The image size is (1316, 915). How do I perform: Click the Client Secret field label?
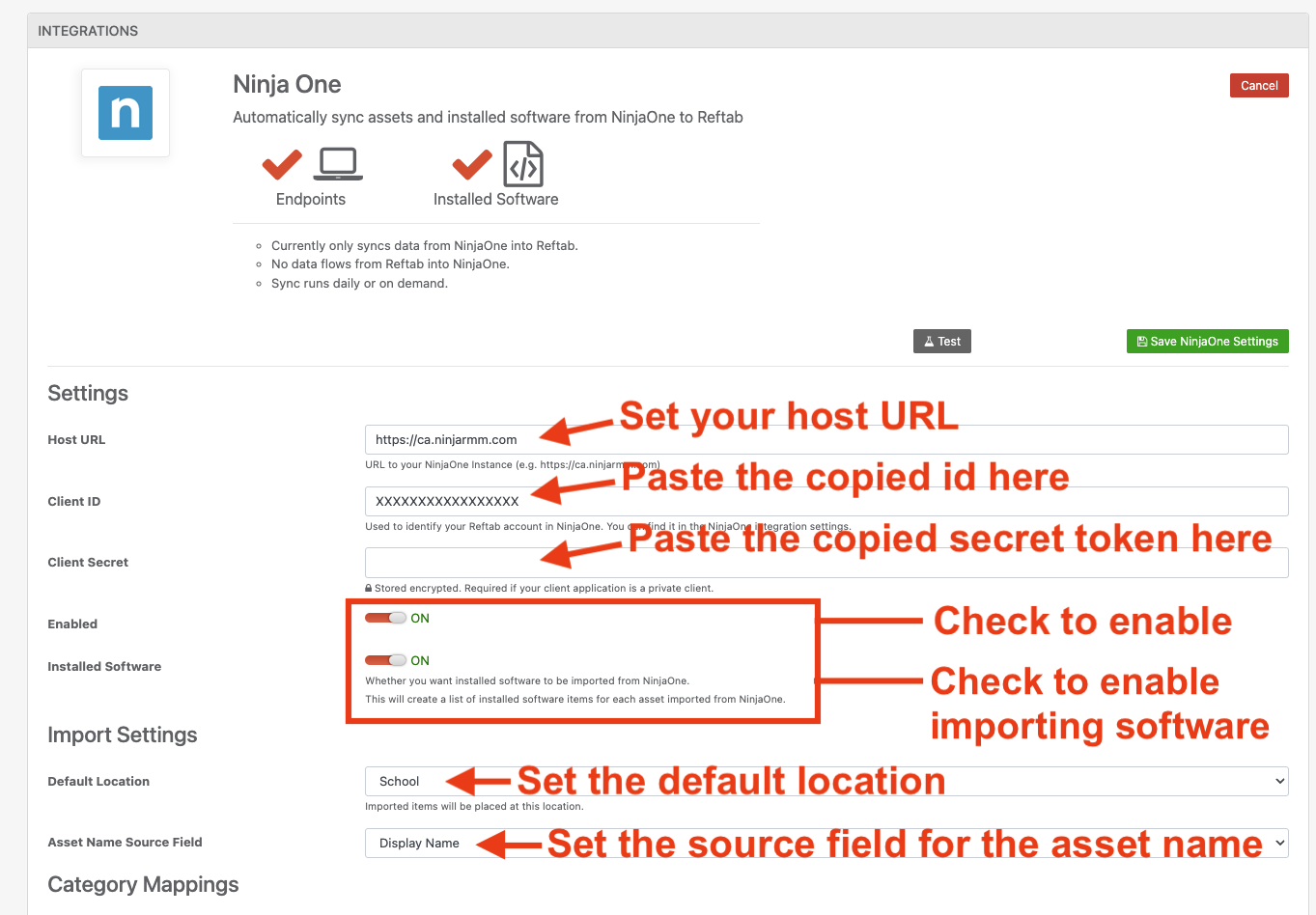click(88, 562)
